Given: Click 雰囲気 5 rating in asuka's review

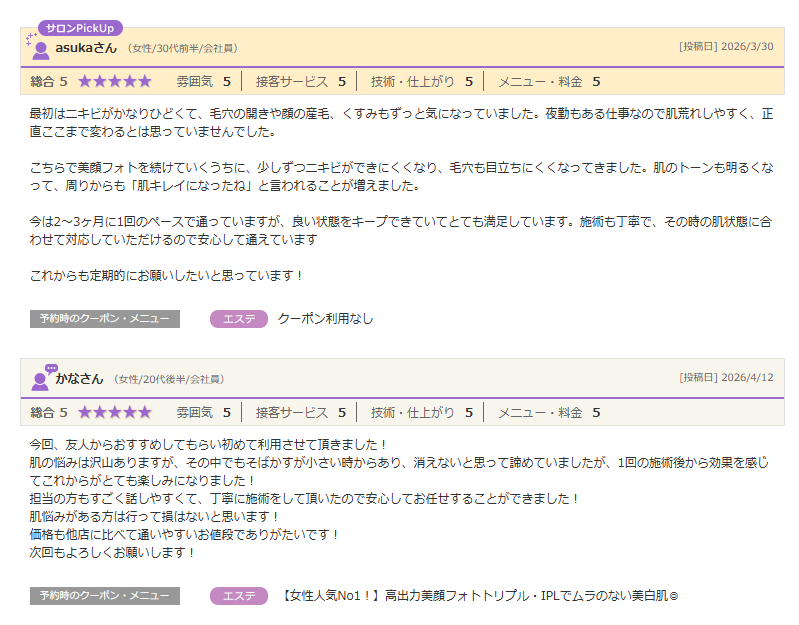Looking at the screenshot, I should pyautogui.click(x=203, y=81).
